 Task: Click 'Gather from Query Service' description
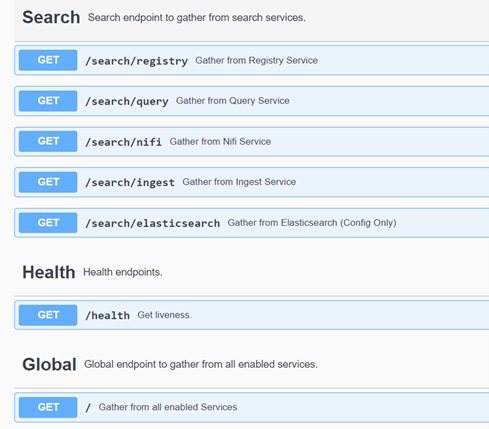click(x=233, y=101)
